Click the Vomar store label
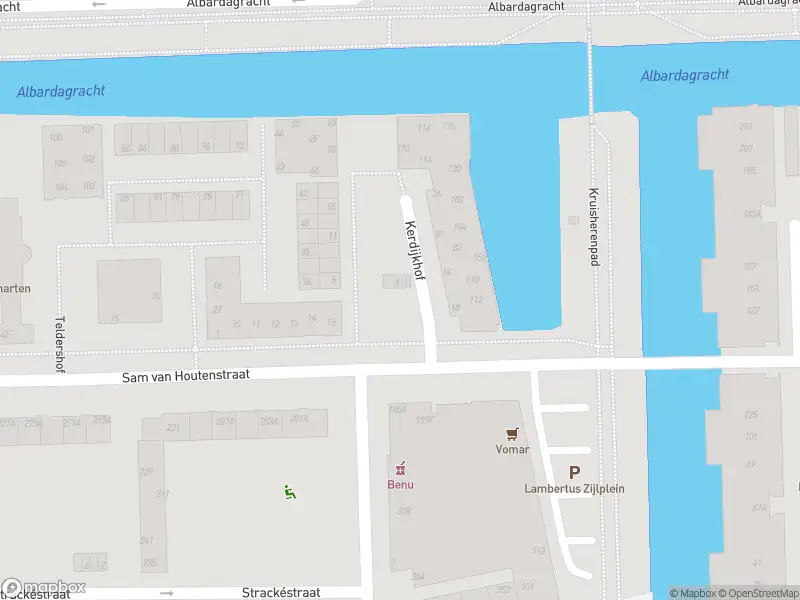 coord(512,449)
